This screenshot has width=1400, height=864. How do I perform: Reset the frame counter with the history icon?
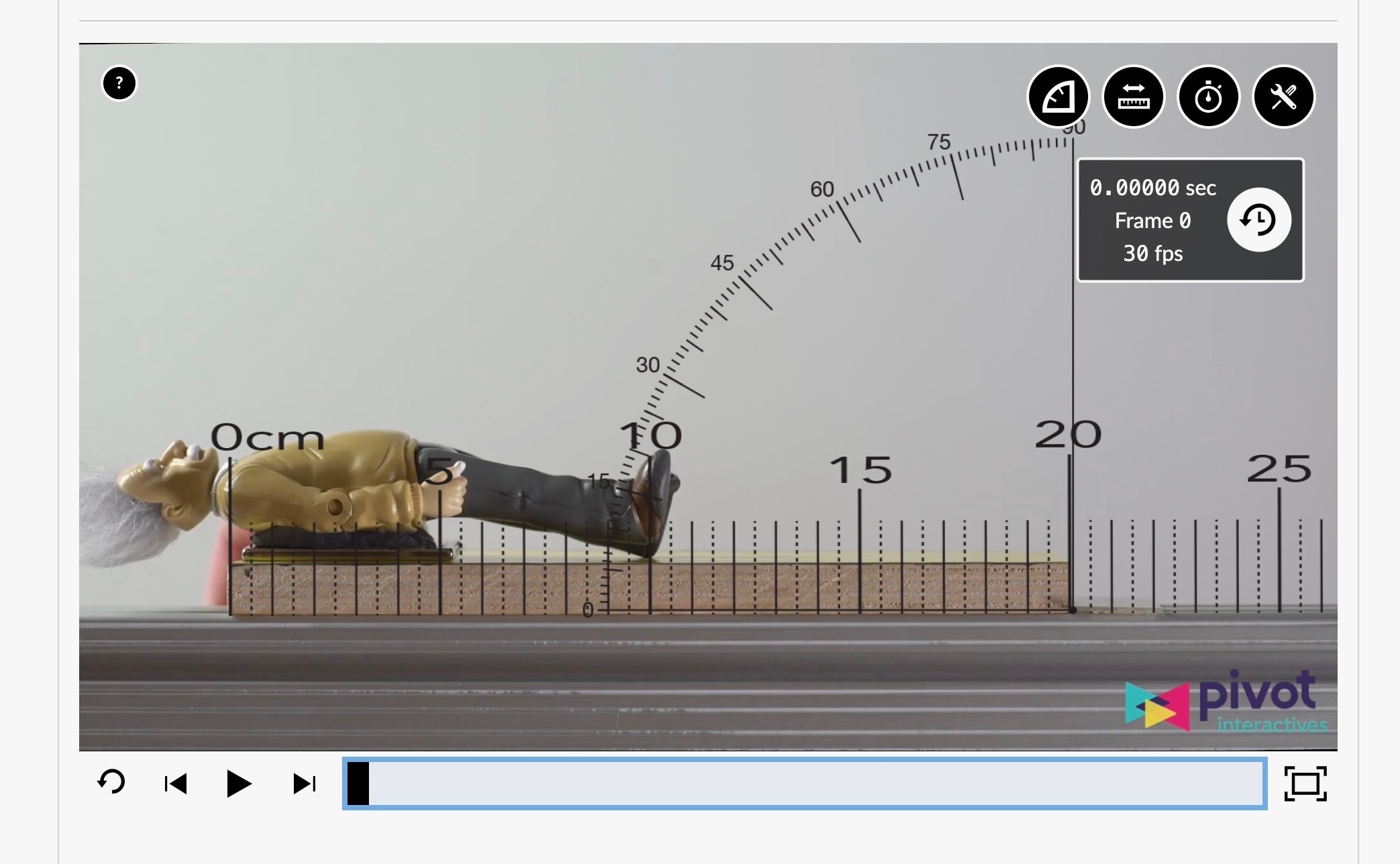(1258, 220)
